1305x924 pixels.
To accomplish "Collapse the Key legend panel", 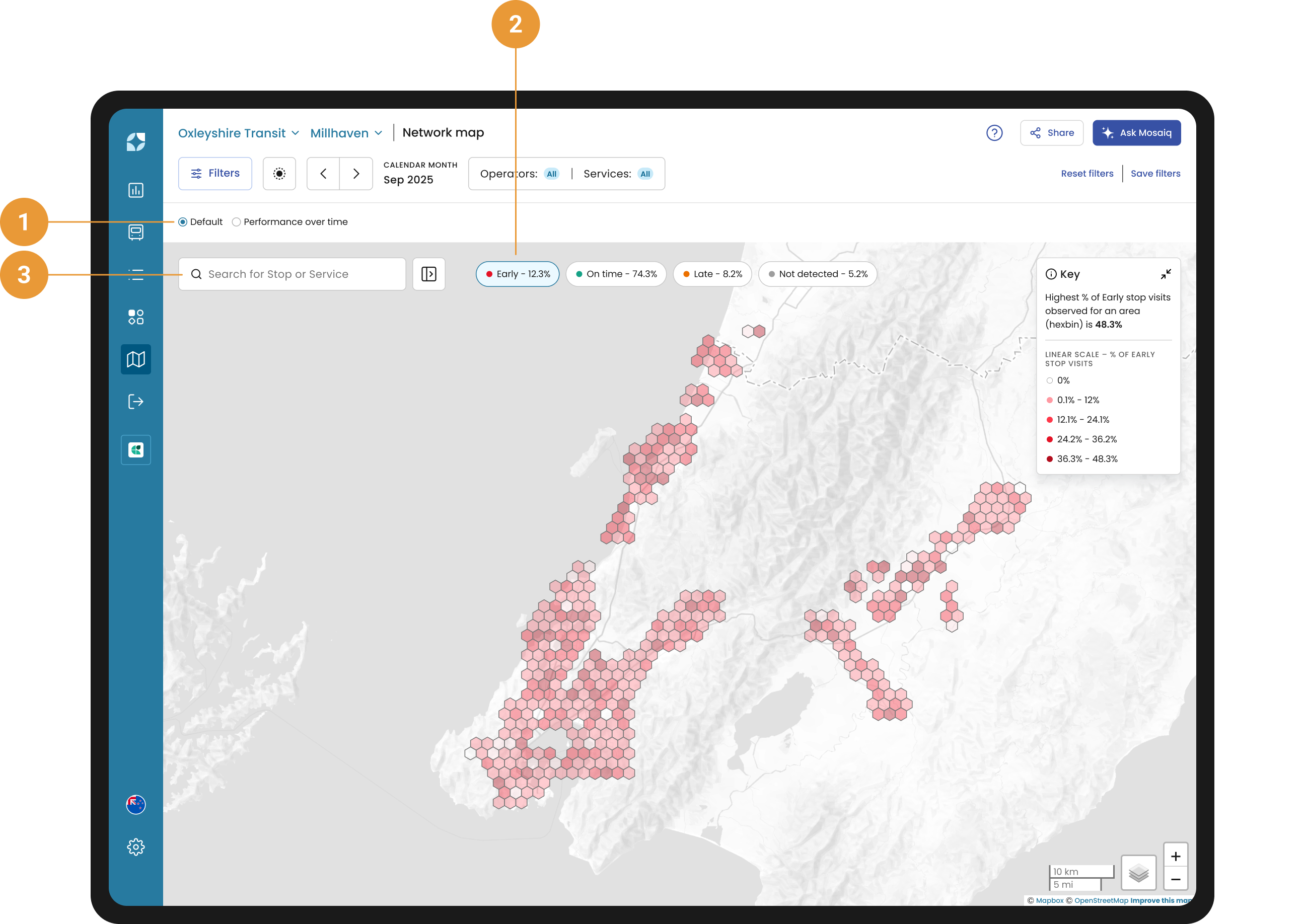I will tap(1166, 274).
